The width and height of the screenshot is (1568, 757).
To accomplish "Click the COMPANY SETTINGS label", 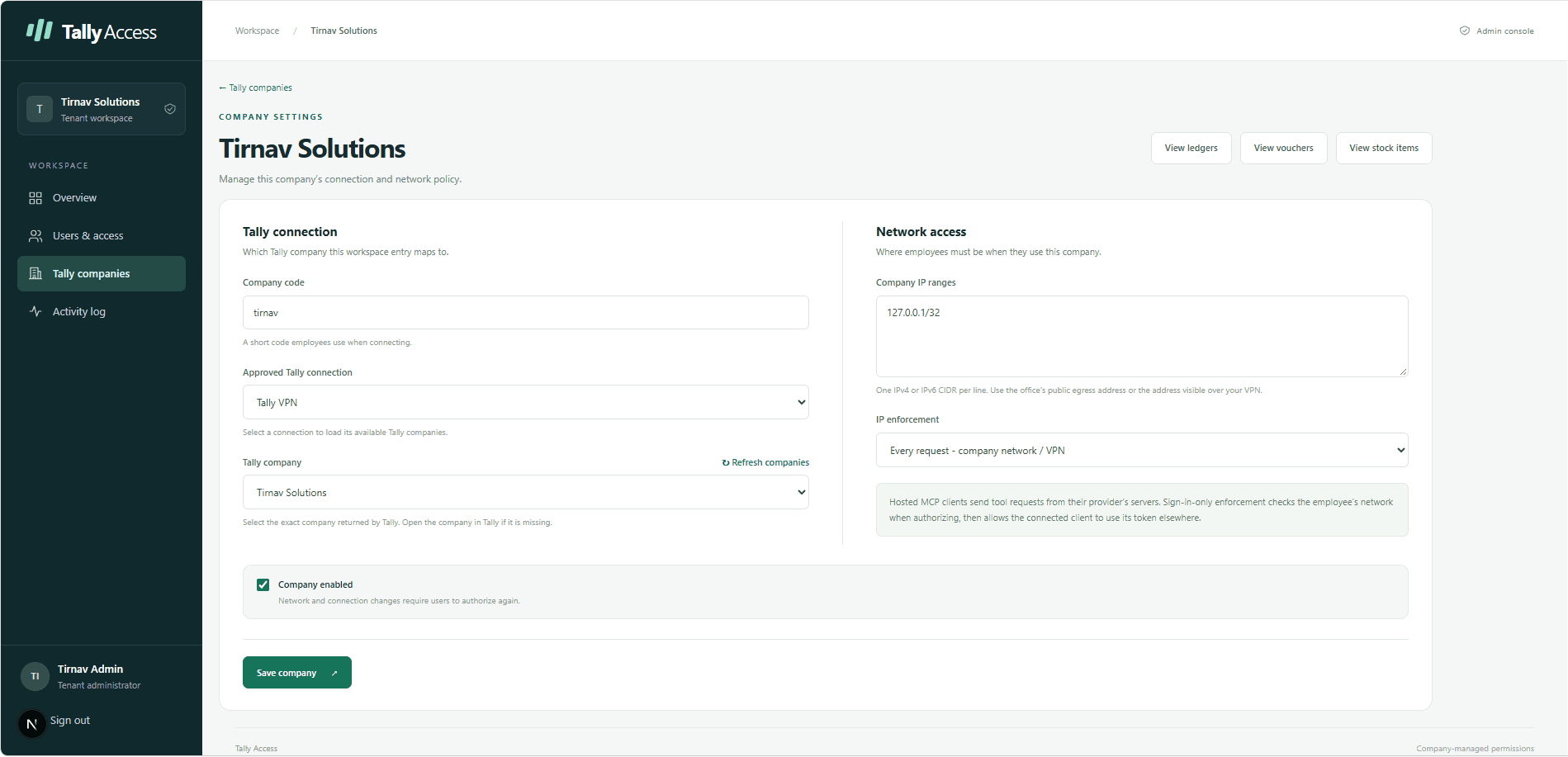I will [x=271, y=117].
